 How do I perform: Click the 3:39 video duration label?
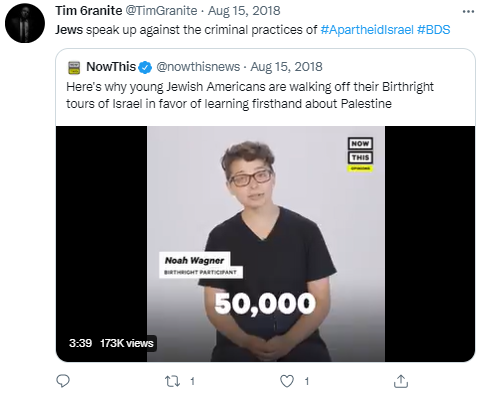[x=80, y=343]
